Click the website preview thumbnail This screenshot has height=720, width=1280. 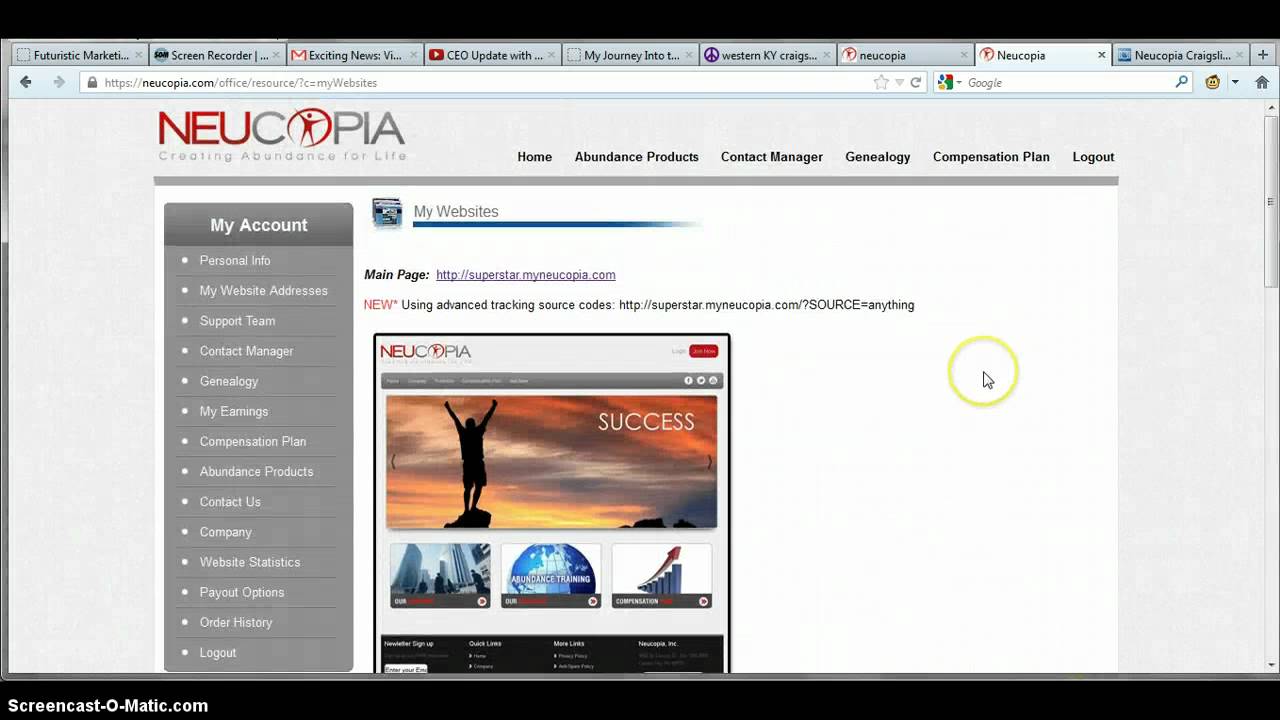point(552,503)
